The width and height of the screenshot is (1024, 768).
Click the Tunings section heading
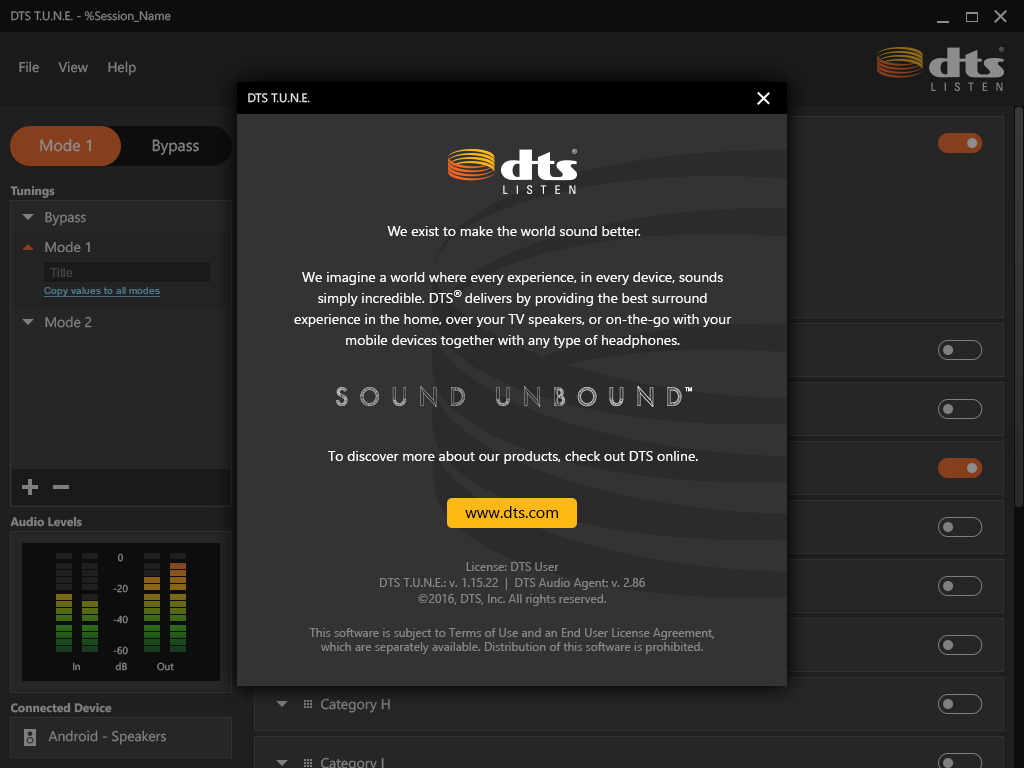coord(33,191)
